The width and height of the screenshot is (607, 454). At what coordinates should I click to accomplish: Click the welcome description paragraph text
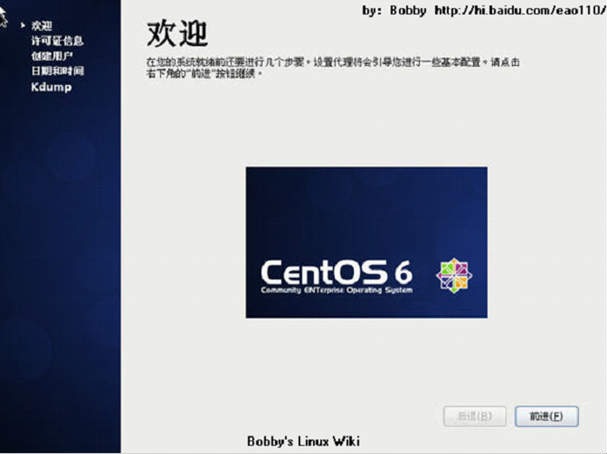333,67
